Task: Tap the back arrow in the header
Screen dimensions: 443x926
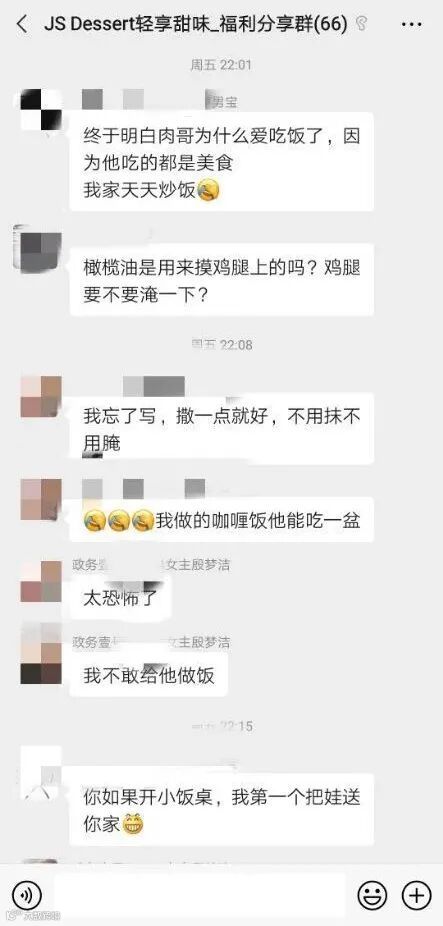Action: 22,24
